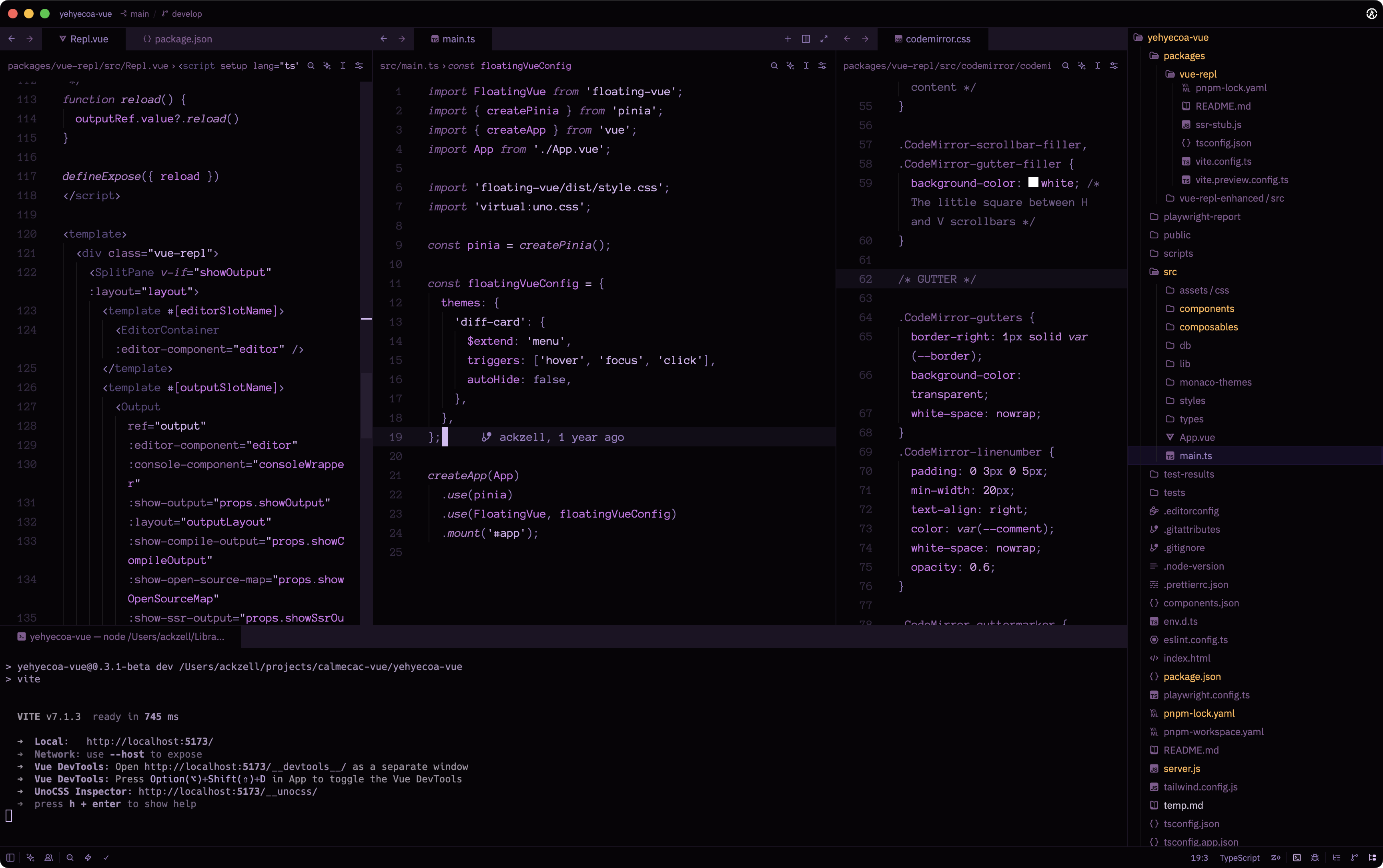Viewport: 1383px width, 868px height.
Task: Open TypeScript language selector in status bar
Action: click(1239, 858)
